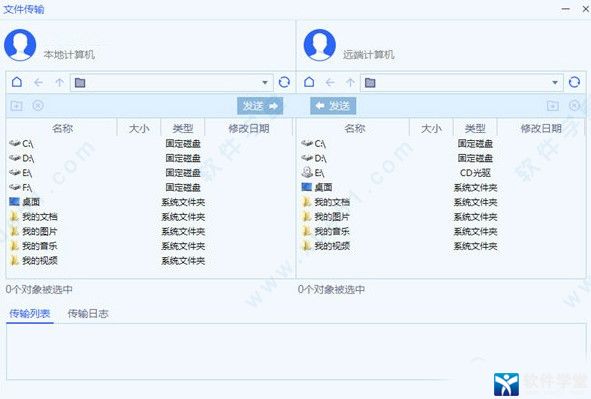The image size is (591, 399).
Task: Click the local computer user avatar
Action: tap(20, 45)
